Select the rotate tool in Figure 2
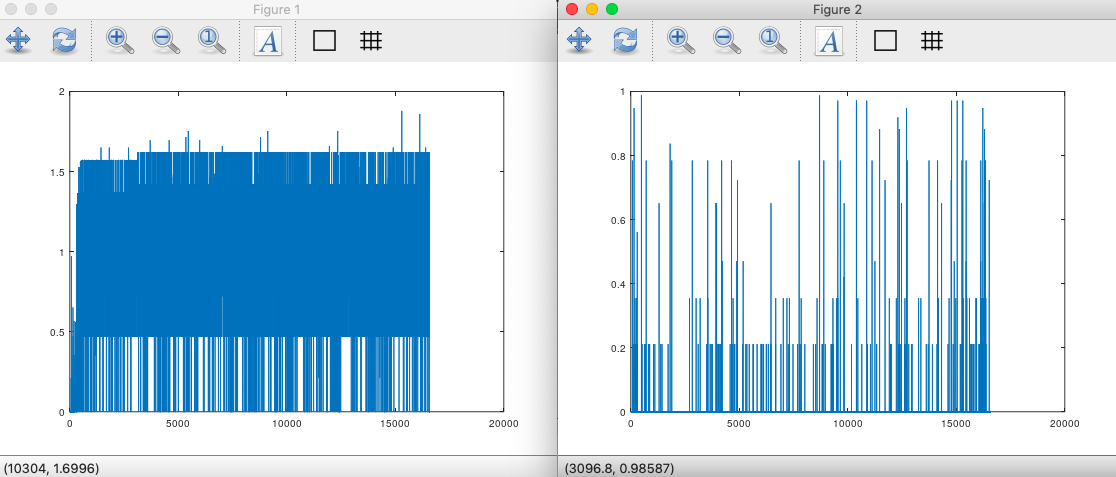 pyautogui.click(x=625, y=40)
